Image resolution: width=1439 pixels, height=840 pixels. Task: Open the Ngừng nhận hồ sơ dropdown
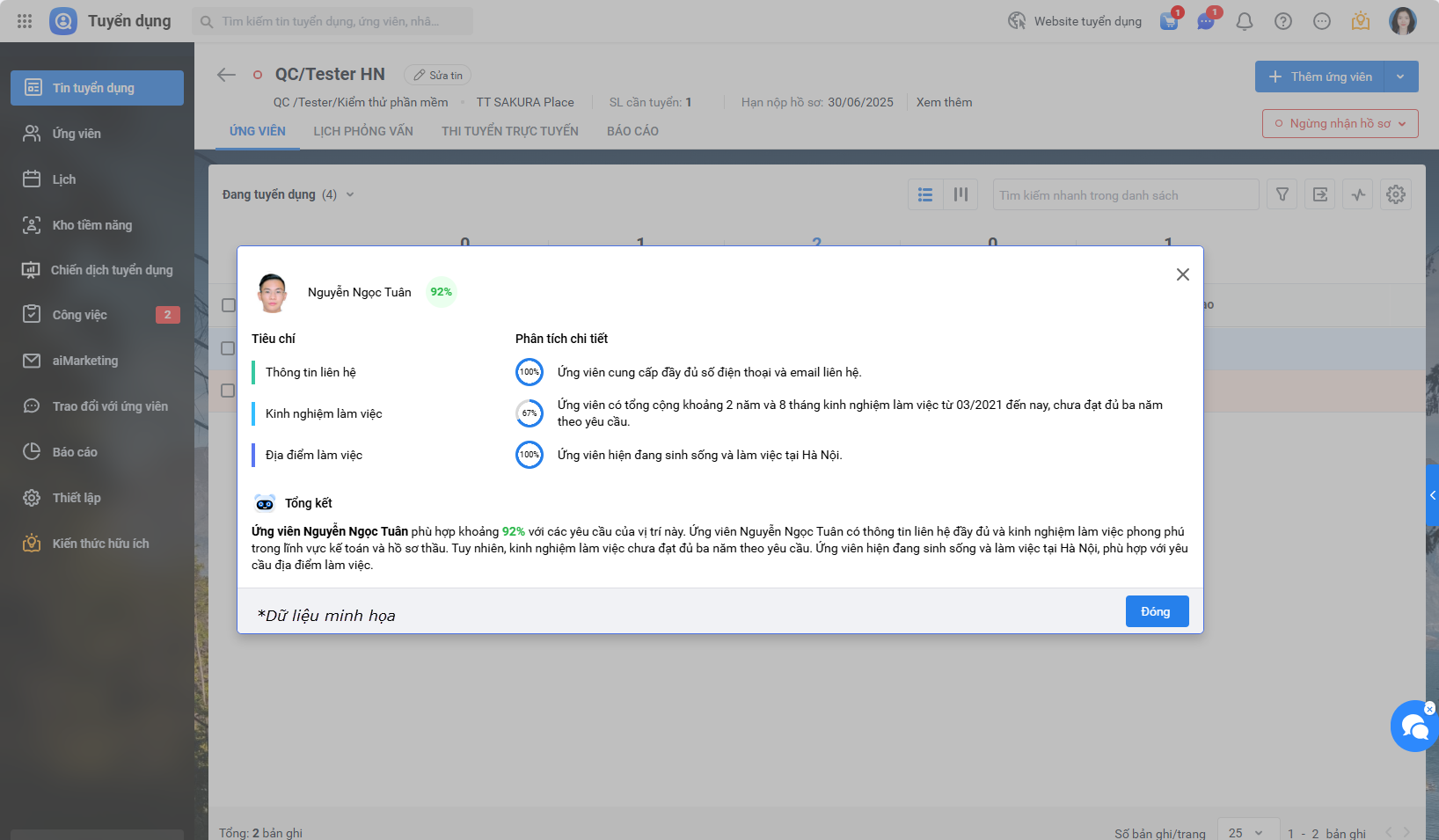point(1340,123)
